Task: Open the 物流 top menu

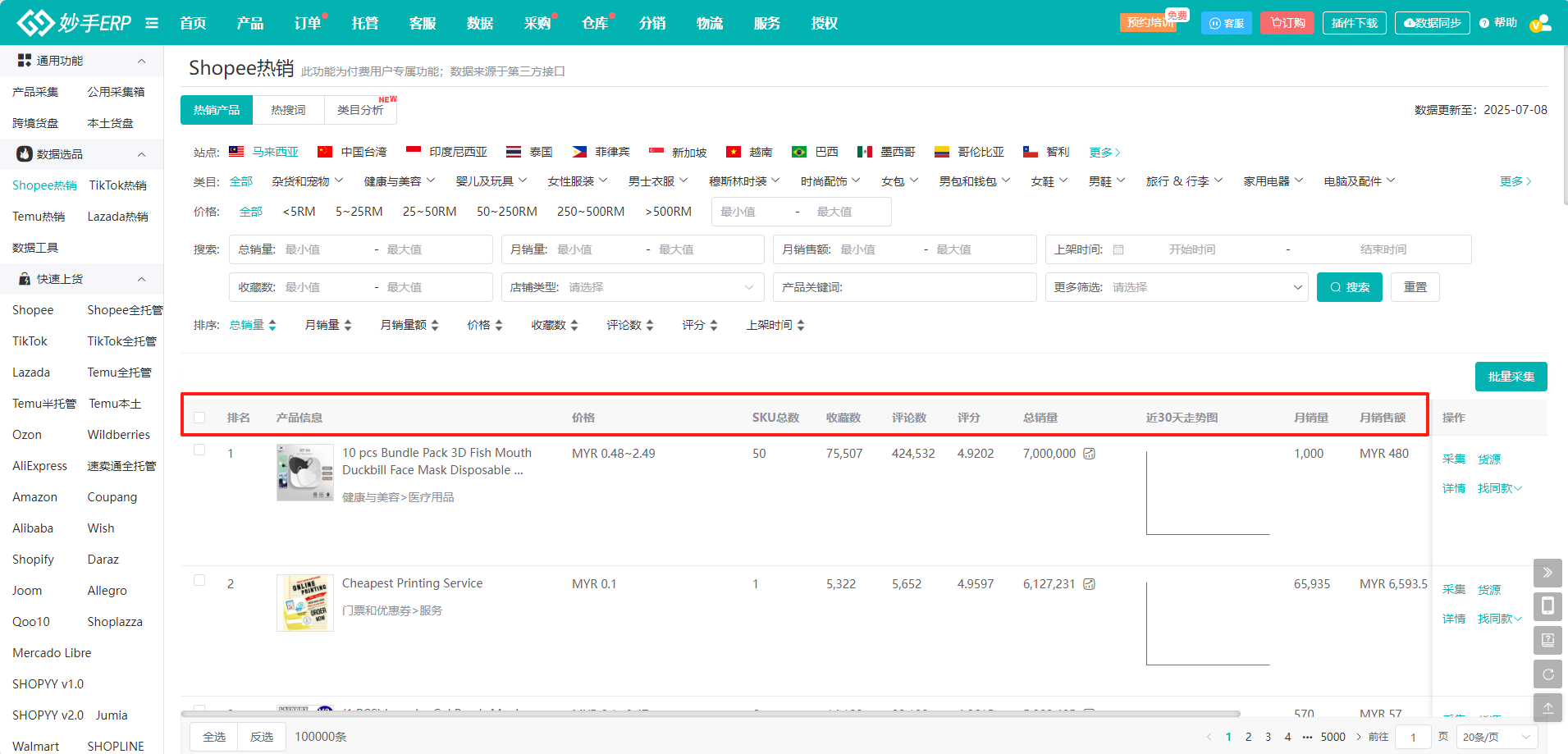Action: [710, 23]
